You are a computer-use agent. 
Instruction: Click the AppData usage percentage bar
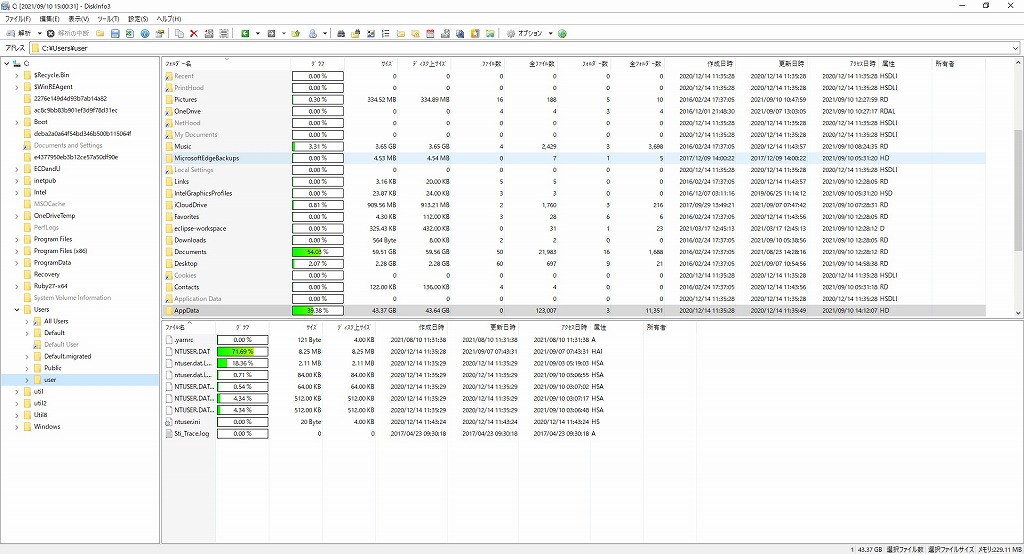tap(318, 310)
